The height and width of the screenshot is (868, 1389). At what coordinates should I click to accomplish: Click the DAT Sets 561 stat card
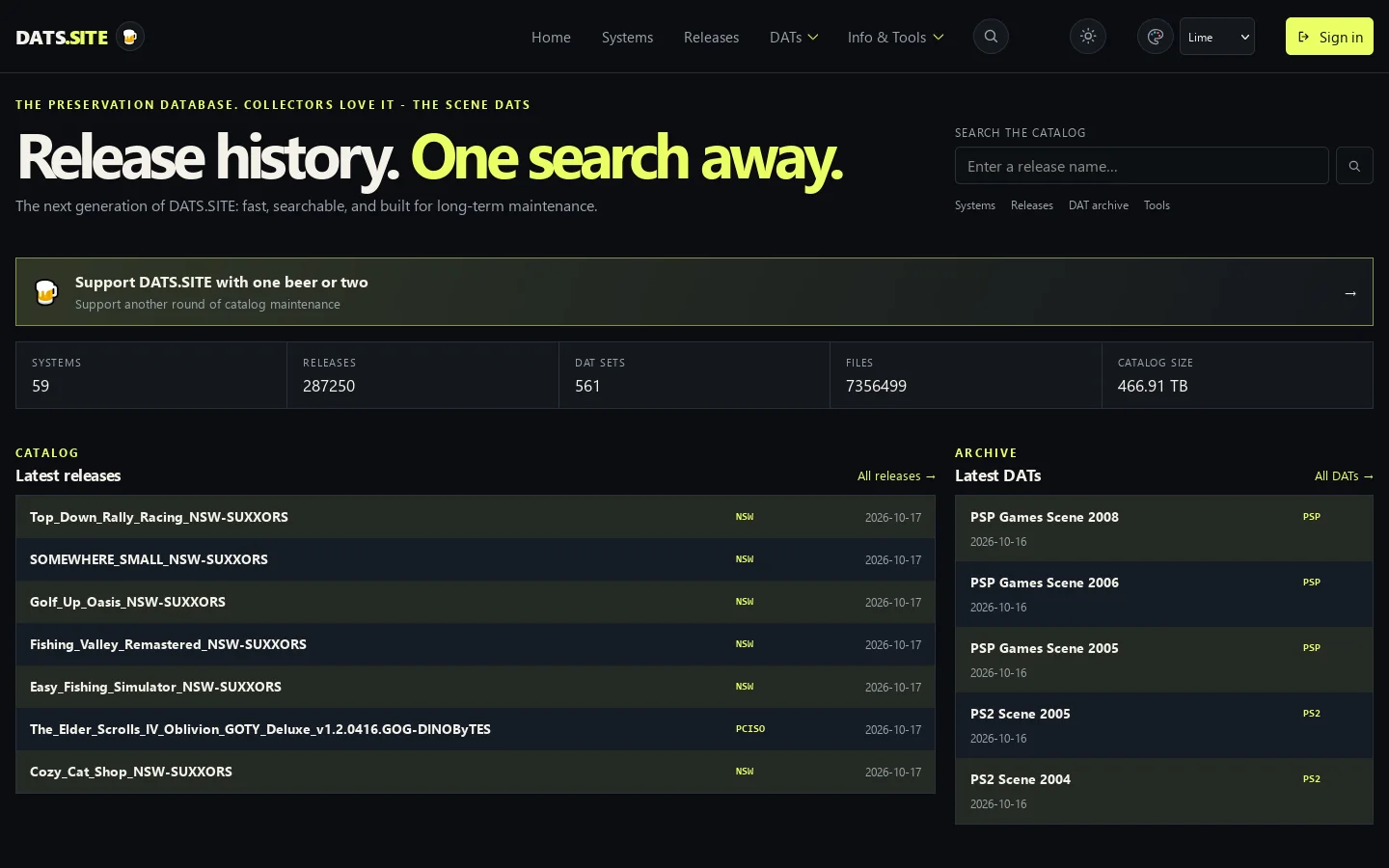pos(694,375)
